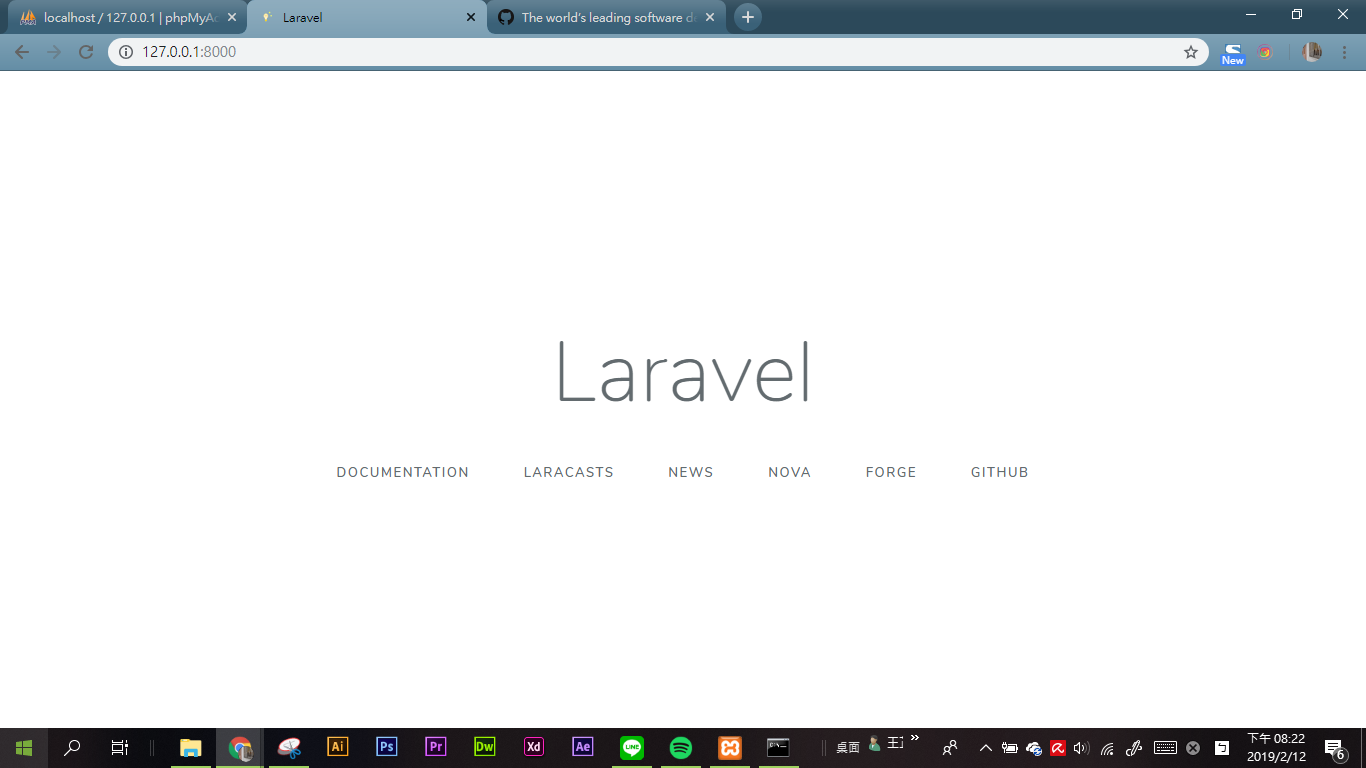Click the 桌面 desktop toolbar label
The height and width of the screenshot is (768, 1366).
848,748
